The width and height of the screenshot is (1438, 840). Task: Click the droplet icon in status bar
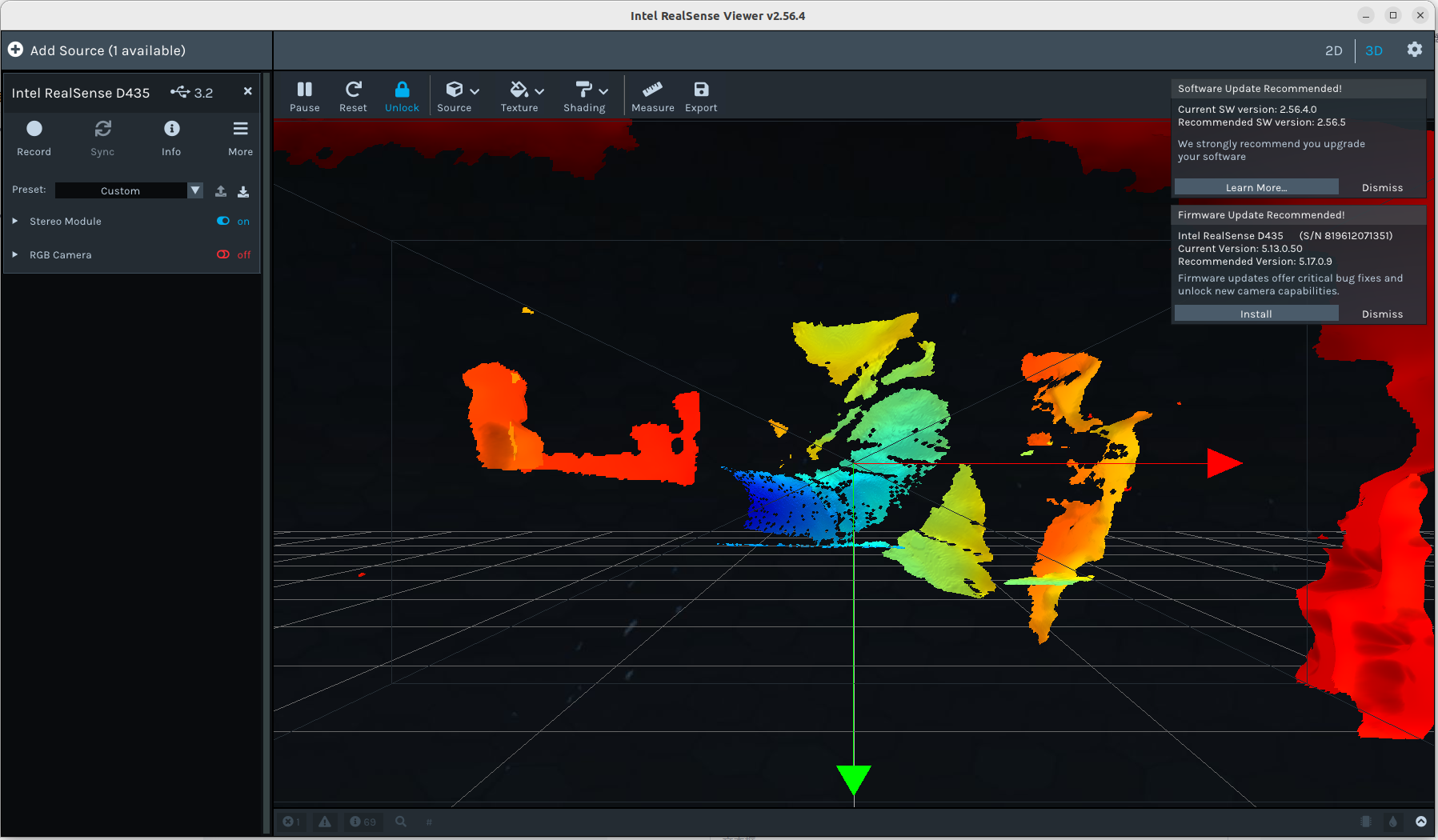(1393, 822)
